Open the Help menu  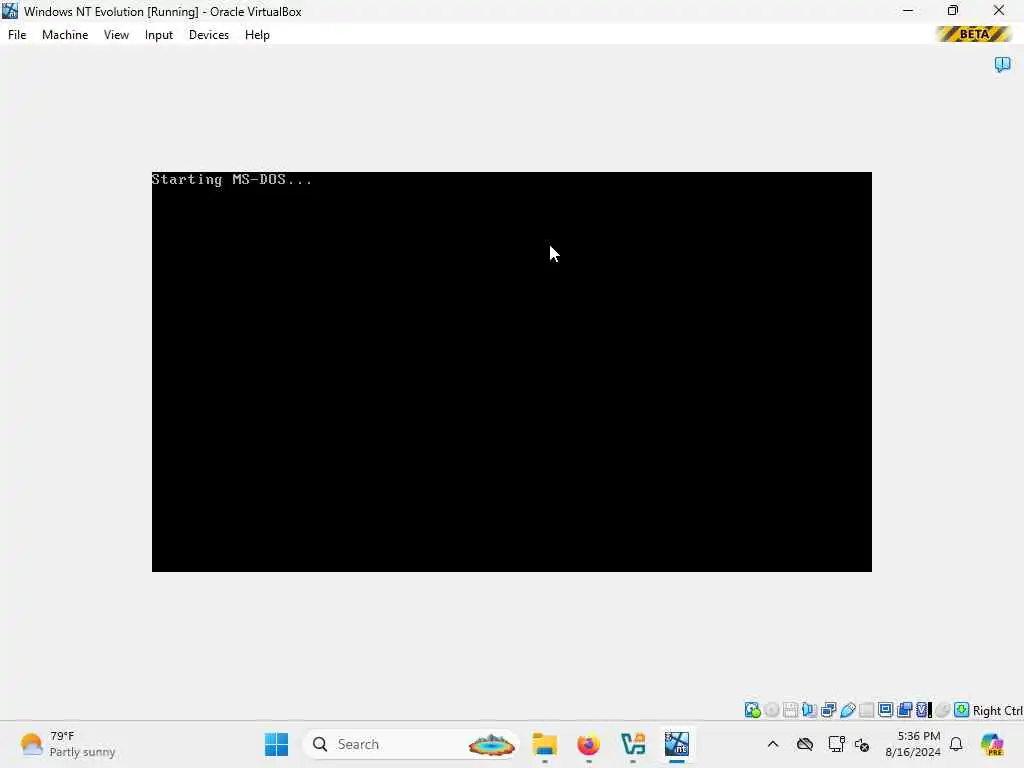pos(257,35)
